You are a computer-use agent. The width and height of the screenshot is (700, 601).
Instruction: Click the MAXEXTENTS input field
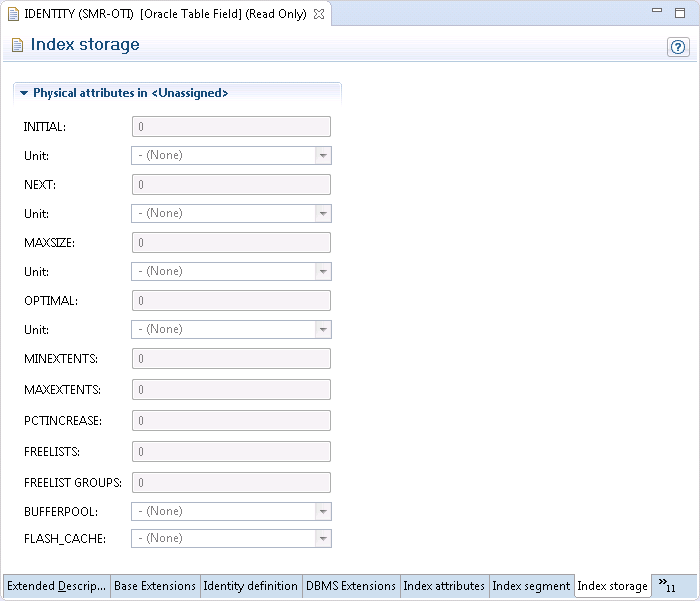coord(231,390)
